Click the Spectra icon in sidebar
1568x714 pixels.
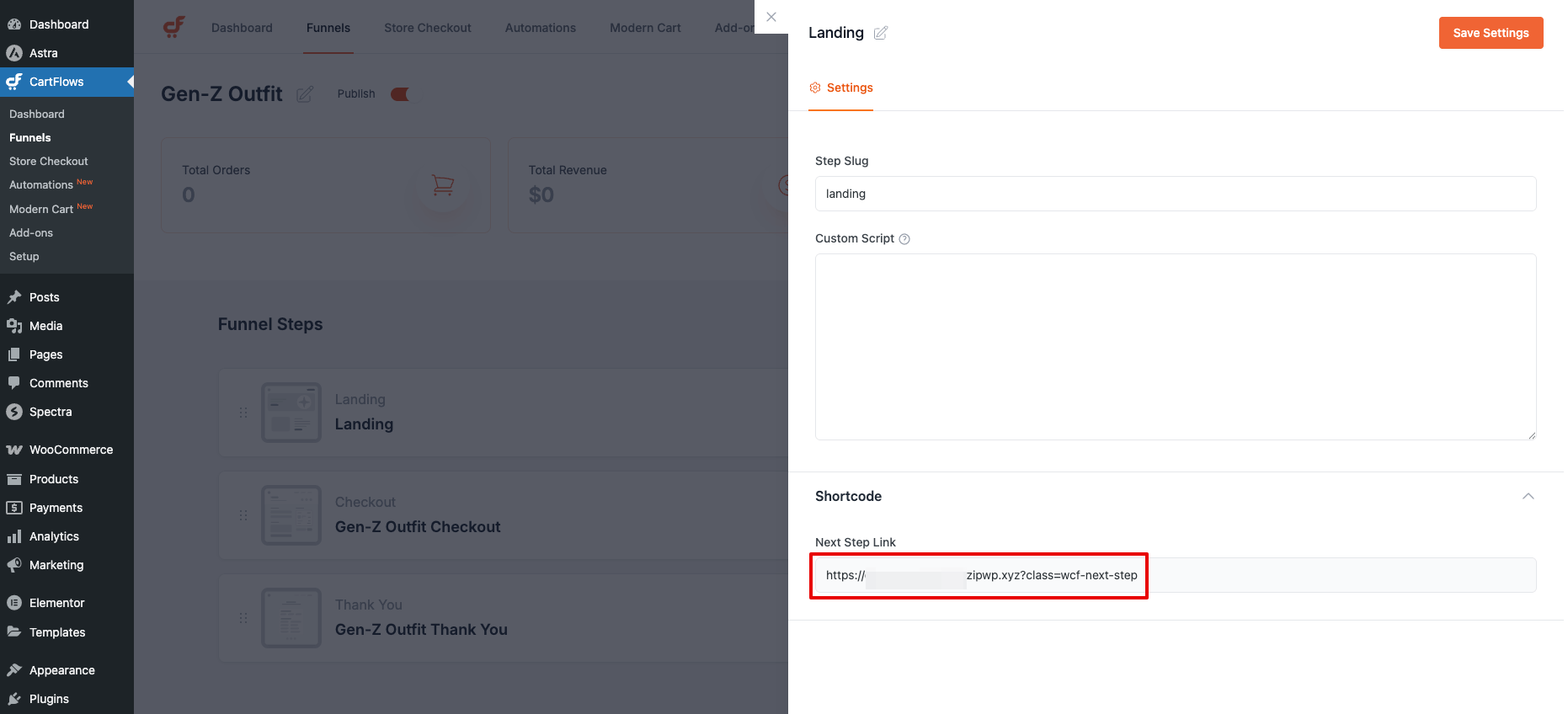pyautogui.click(x=14, y=412)
